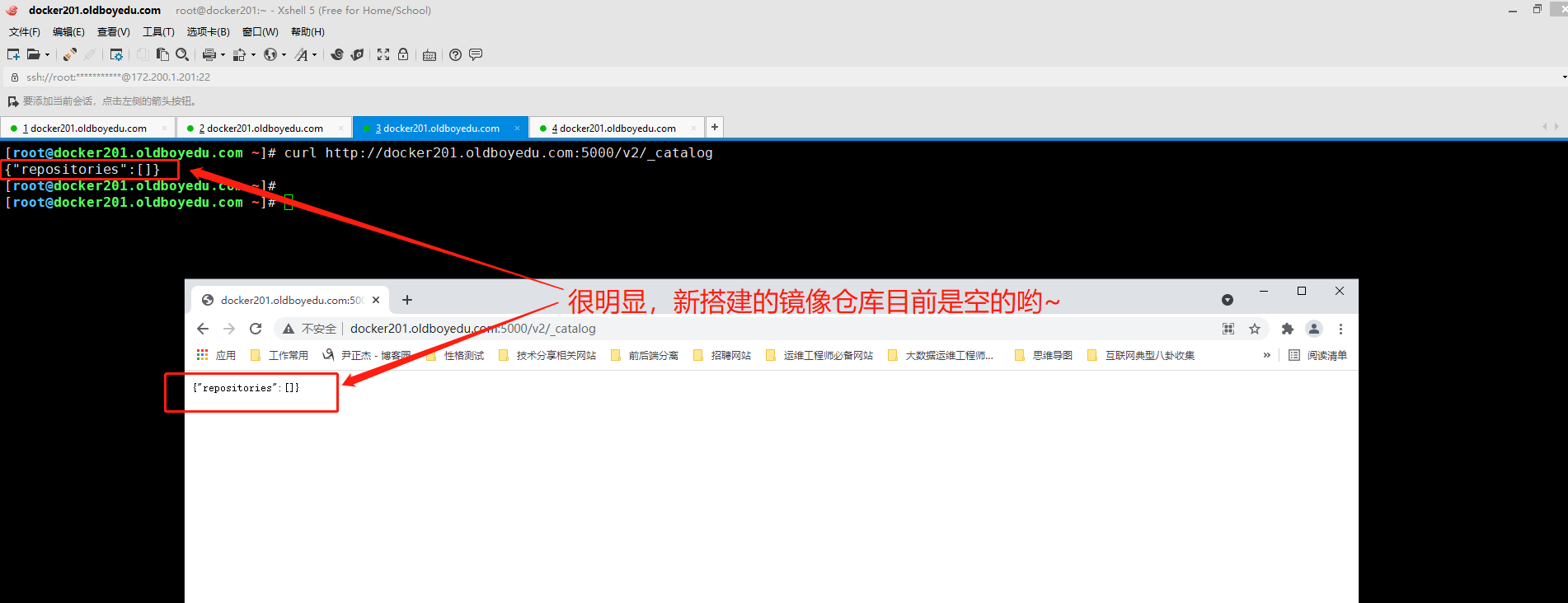
Task: Open the 思维导图 bookmark folder
Action: point(1044,355)
